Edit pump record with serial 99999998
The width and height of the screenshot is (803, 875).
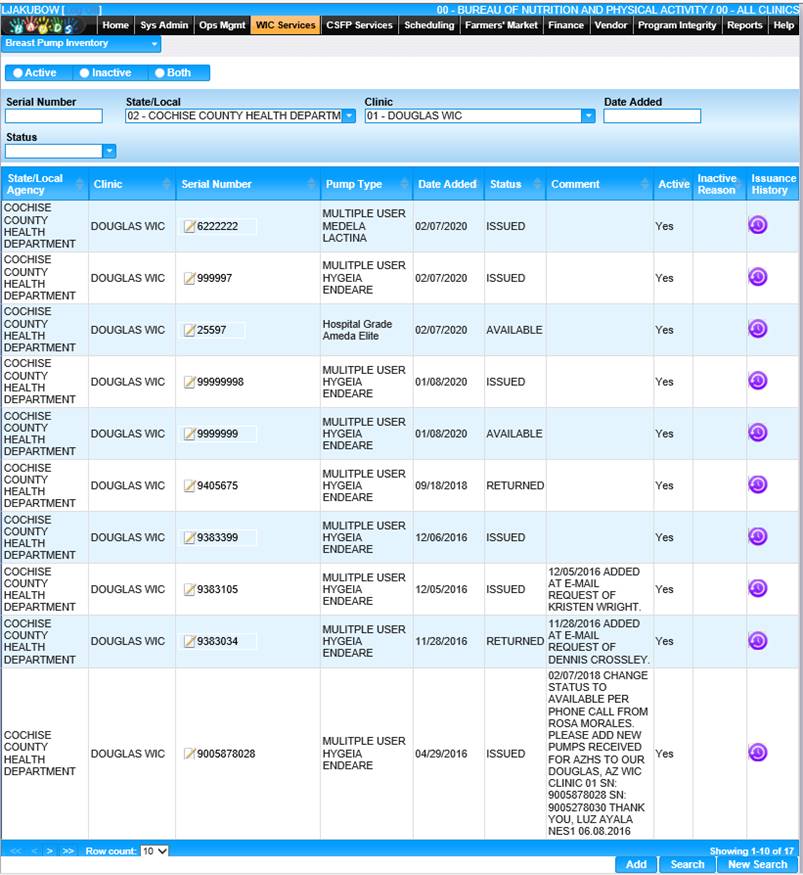(x=190, y=382)
